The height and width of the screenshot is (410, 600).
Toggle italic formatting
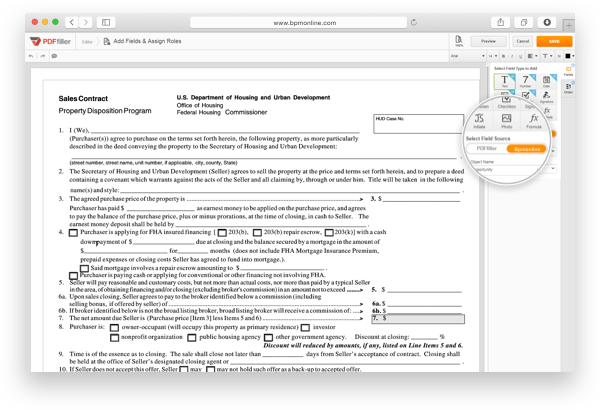[x=512, y=56]
